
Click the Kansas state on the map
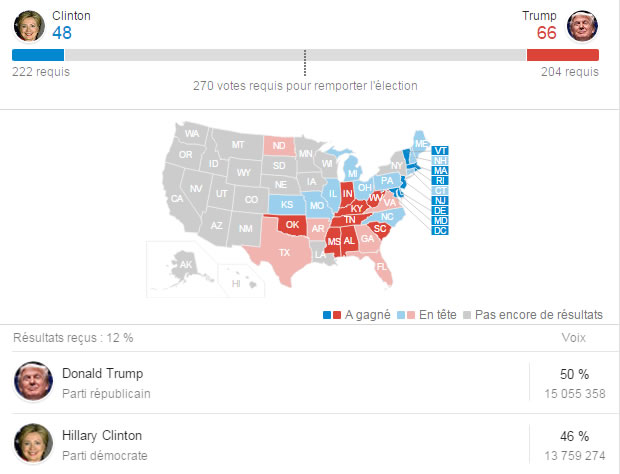287,205
